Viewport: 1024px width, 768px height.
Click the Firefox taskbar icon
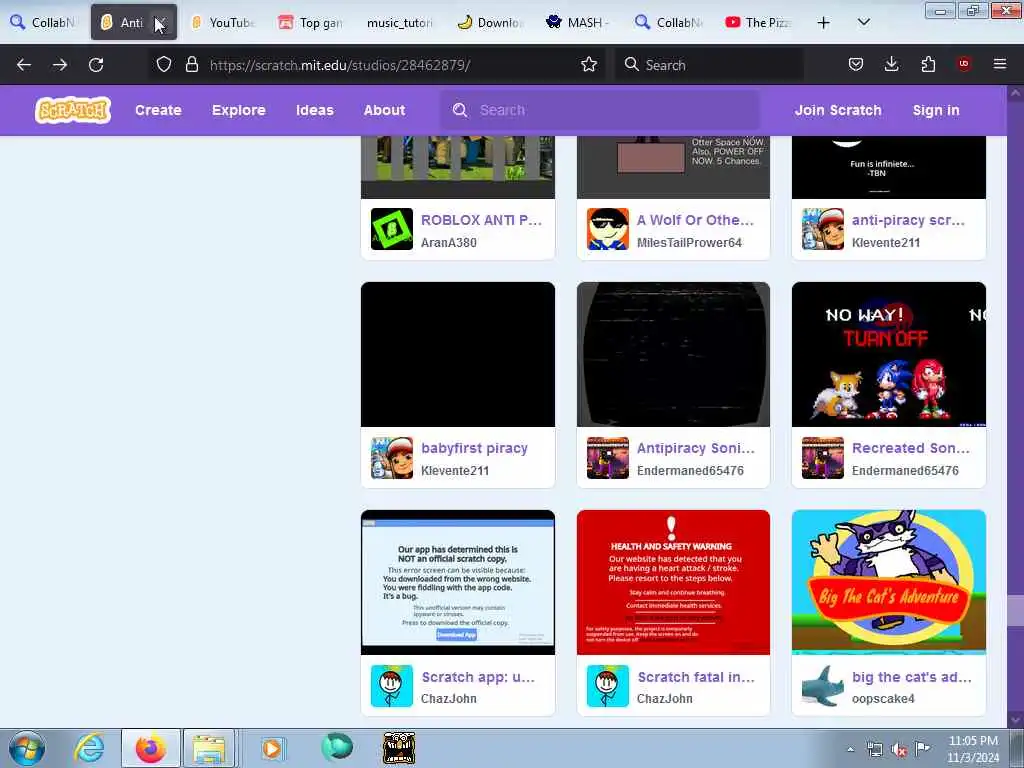[151, 748]
